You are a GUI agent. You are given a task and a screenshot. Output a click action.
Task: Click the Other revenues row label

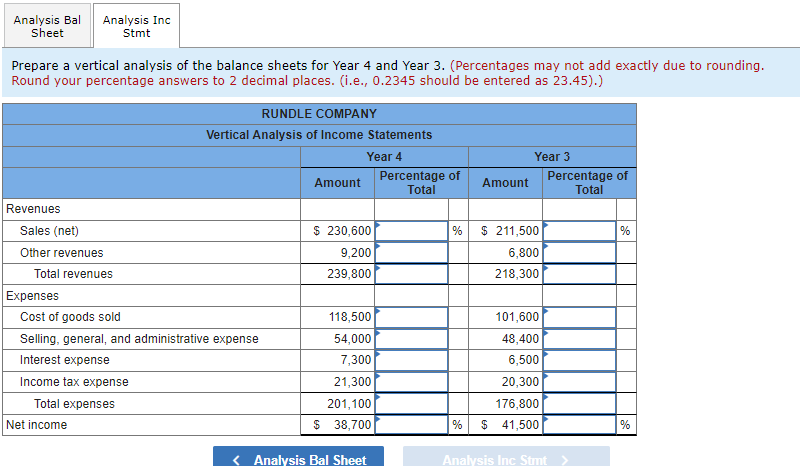[x=62, y=253]
